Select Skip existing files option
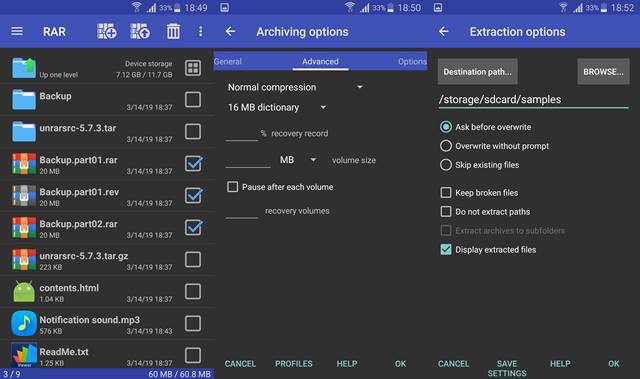The image size is (640, 379). [446, 165]
